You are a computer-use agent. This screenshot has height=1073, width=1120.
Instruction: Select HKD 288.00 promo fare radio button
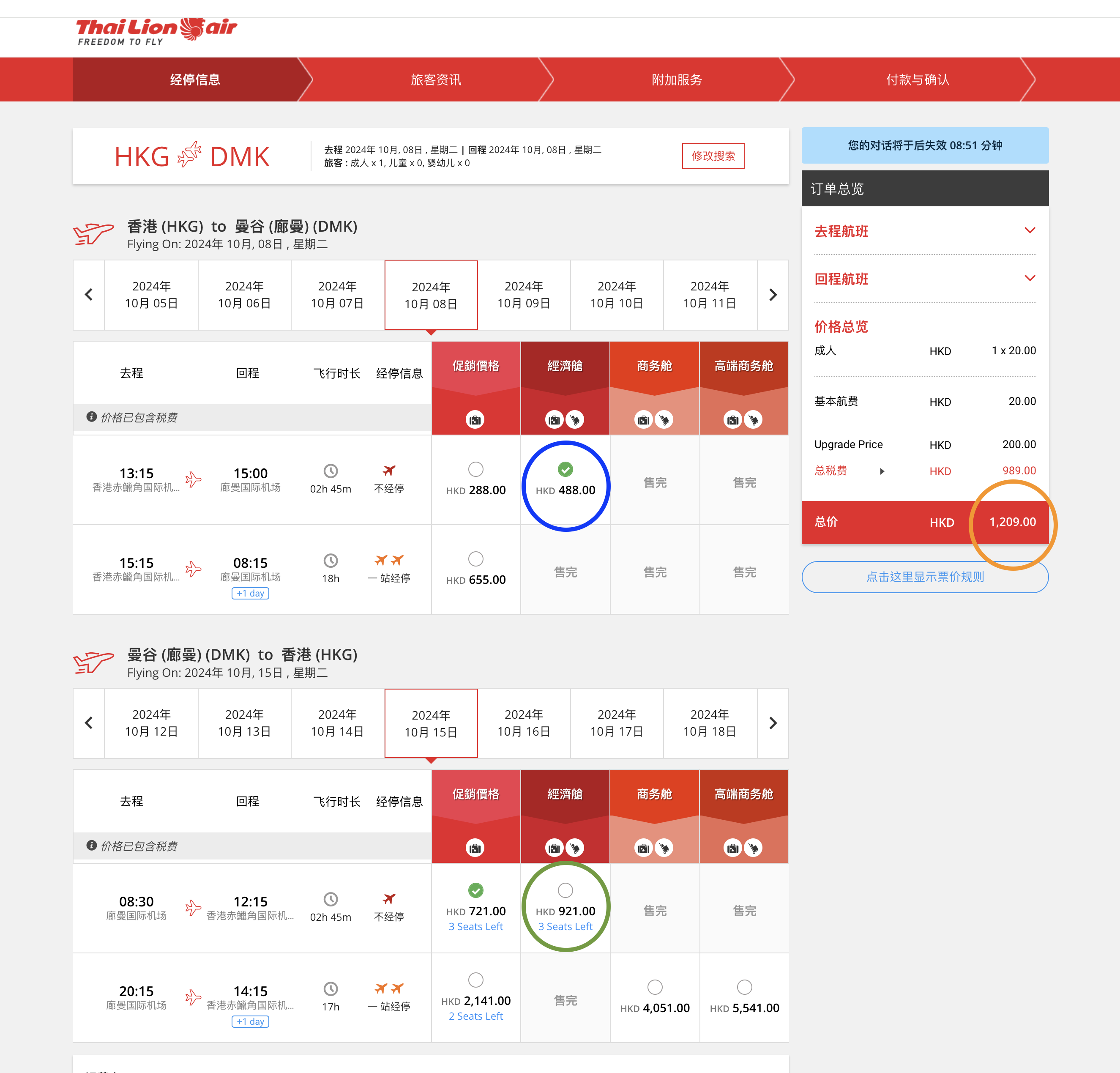(x=475, y=469)
